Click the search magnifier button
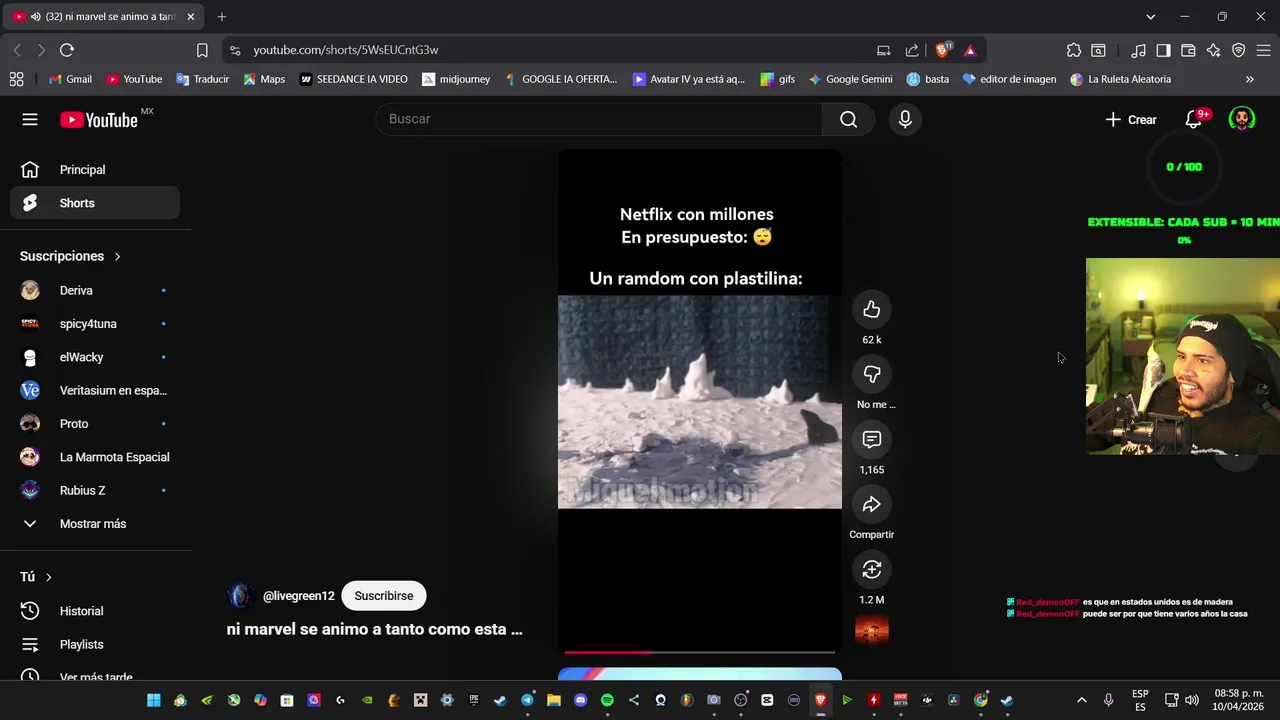This screenshot has height=720, width=1280. [849, 120]
